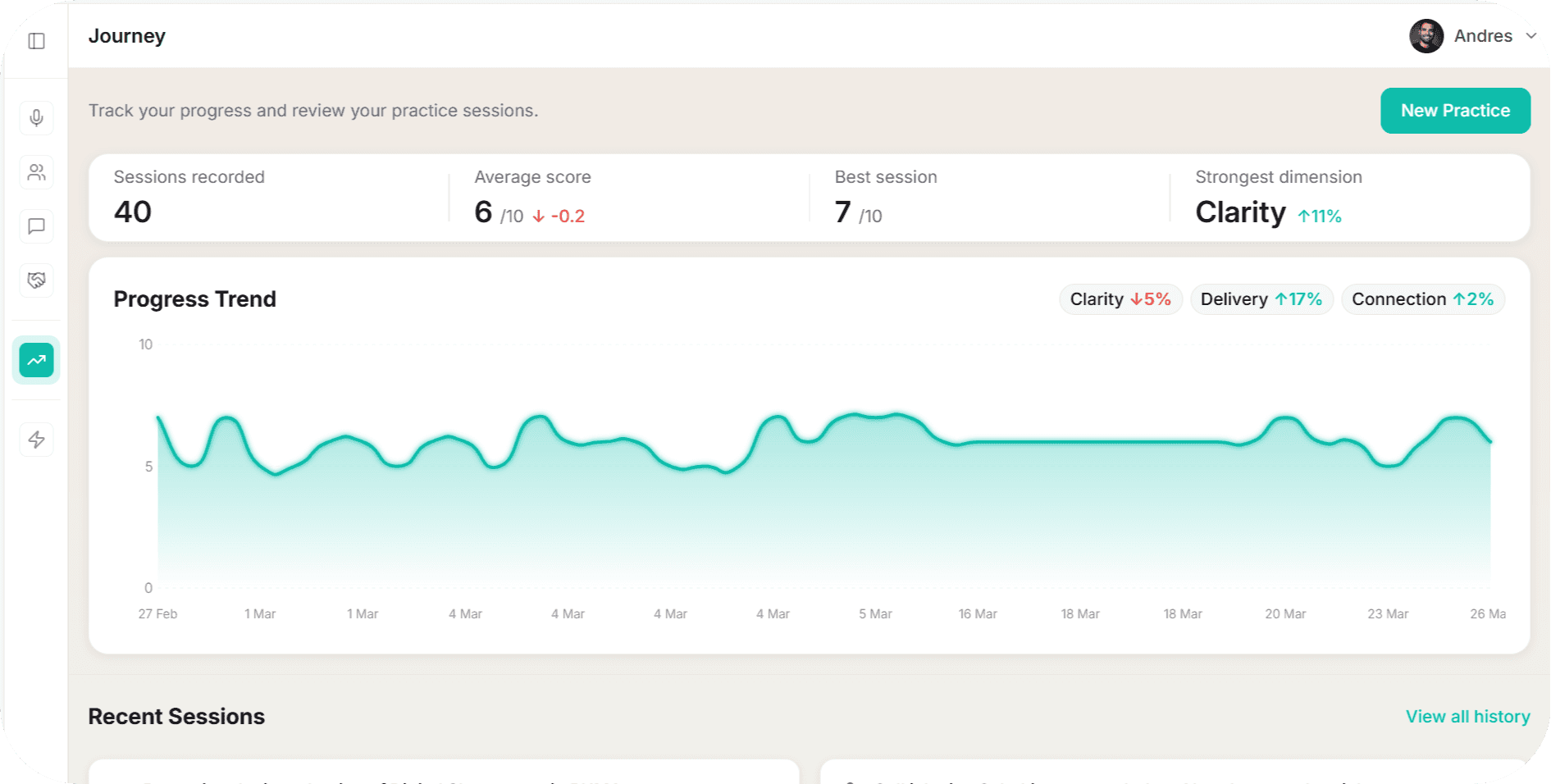Open the lightning quick-actions icon
The width and height of the screenshot is (1551, 784).
(x=35, y=439)
